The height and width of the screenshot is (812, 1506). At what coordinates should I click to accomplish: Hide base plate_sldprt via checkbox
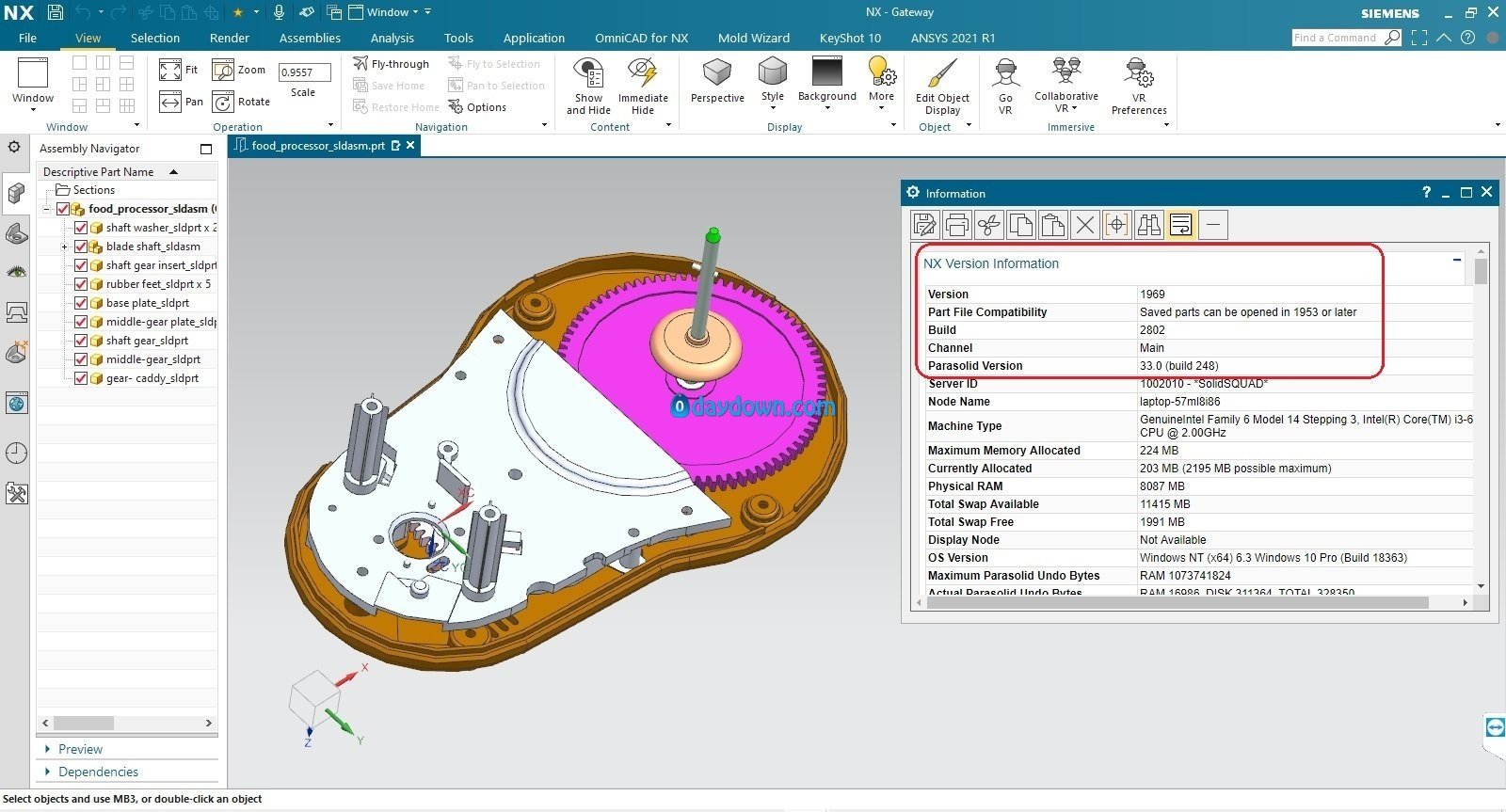click(x=81, y=303)
